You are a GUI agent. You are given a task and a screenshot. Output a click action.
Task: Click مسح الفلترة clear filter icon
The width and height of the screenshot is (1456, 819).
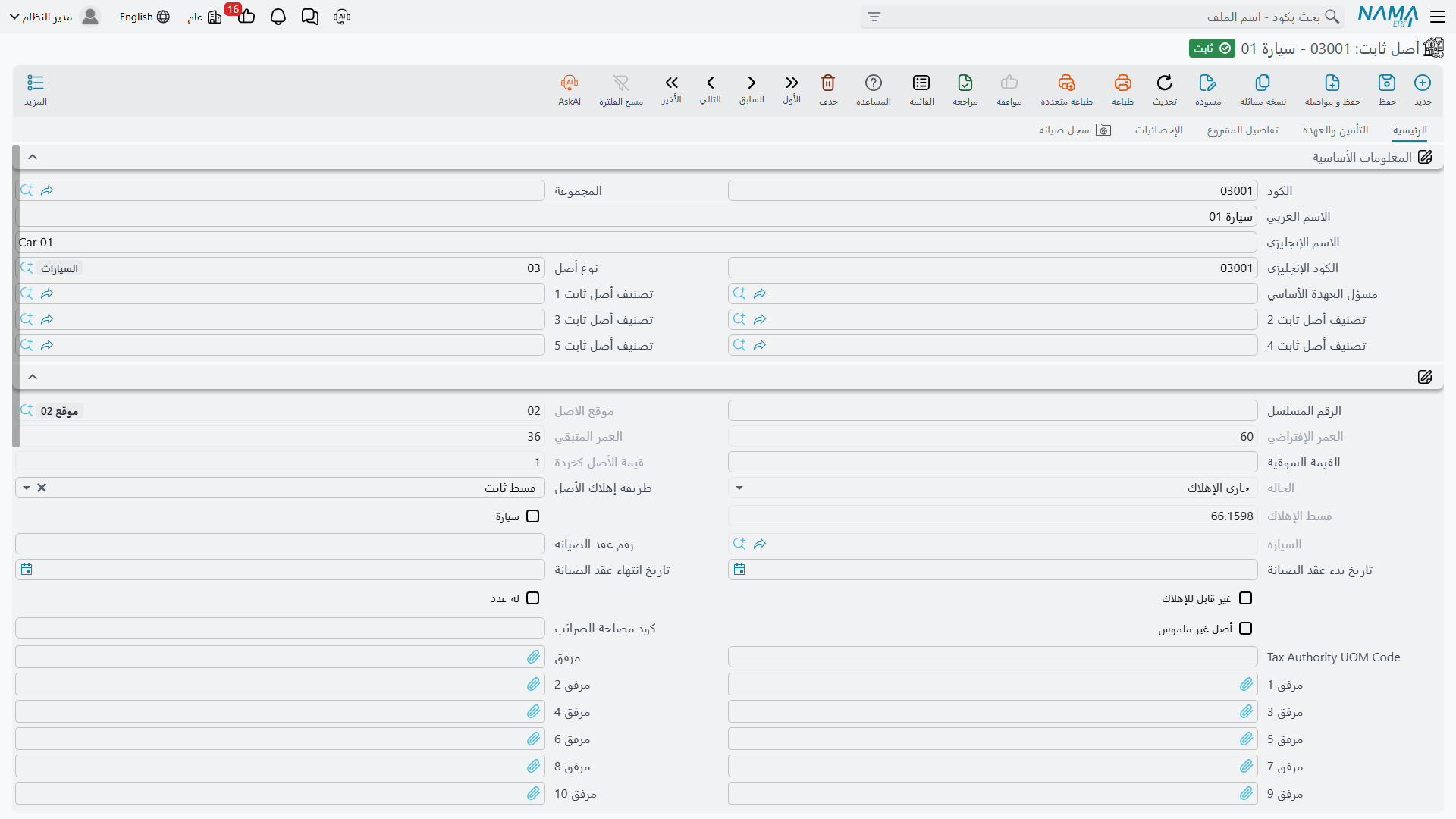pos(621,83)
